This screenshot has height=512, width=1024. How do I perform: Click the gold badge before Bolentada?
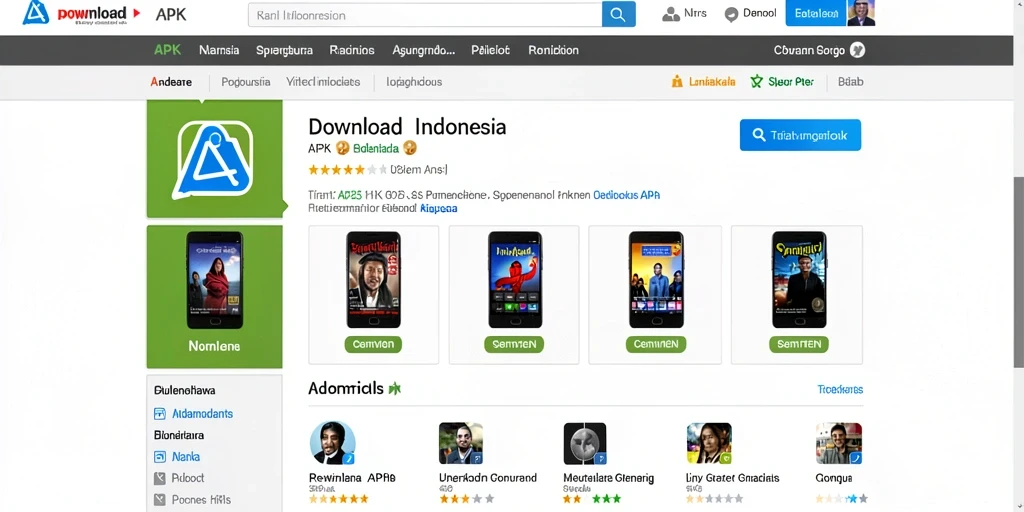343,148
